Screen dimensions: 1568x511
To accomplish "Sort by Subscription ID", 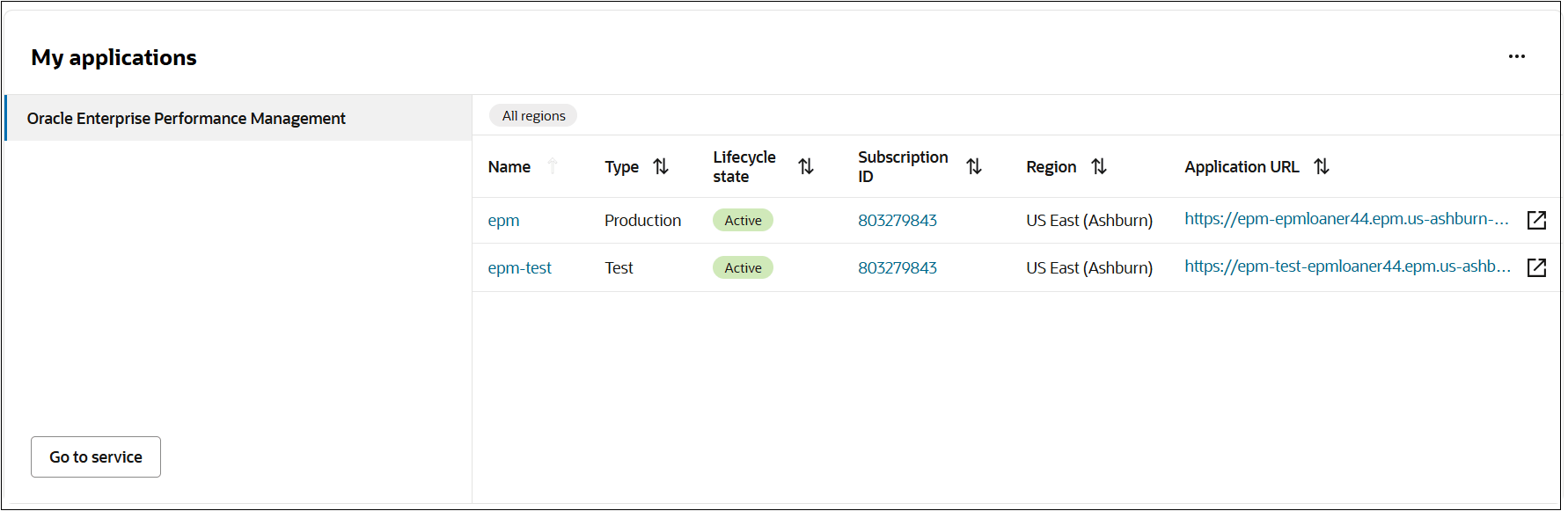I will click(x=974, y=166).
